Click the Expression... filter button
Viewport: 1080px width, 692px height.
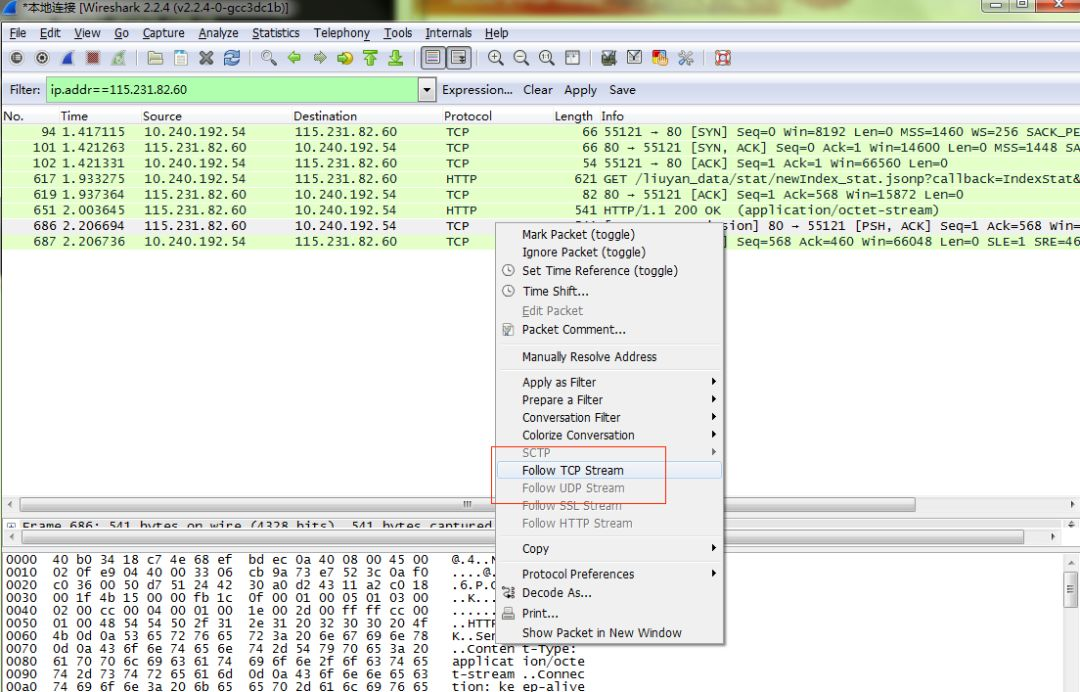click(x=477, y=90)
